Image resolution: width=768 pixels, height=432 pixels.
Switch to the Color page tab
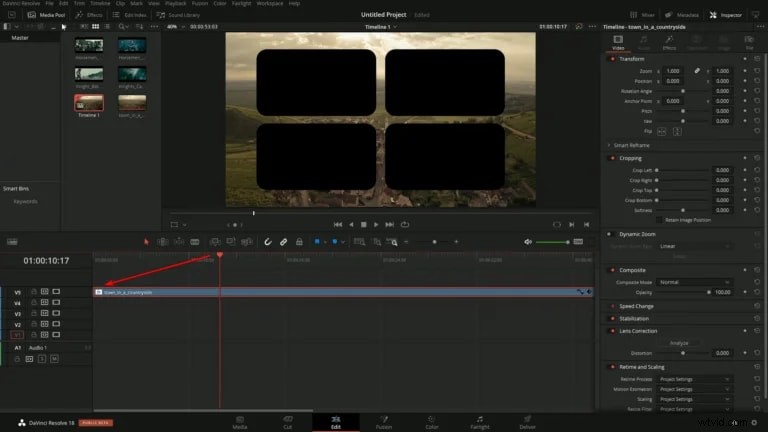[432, 422]
